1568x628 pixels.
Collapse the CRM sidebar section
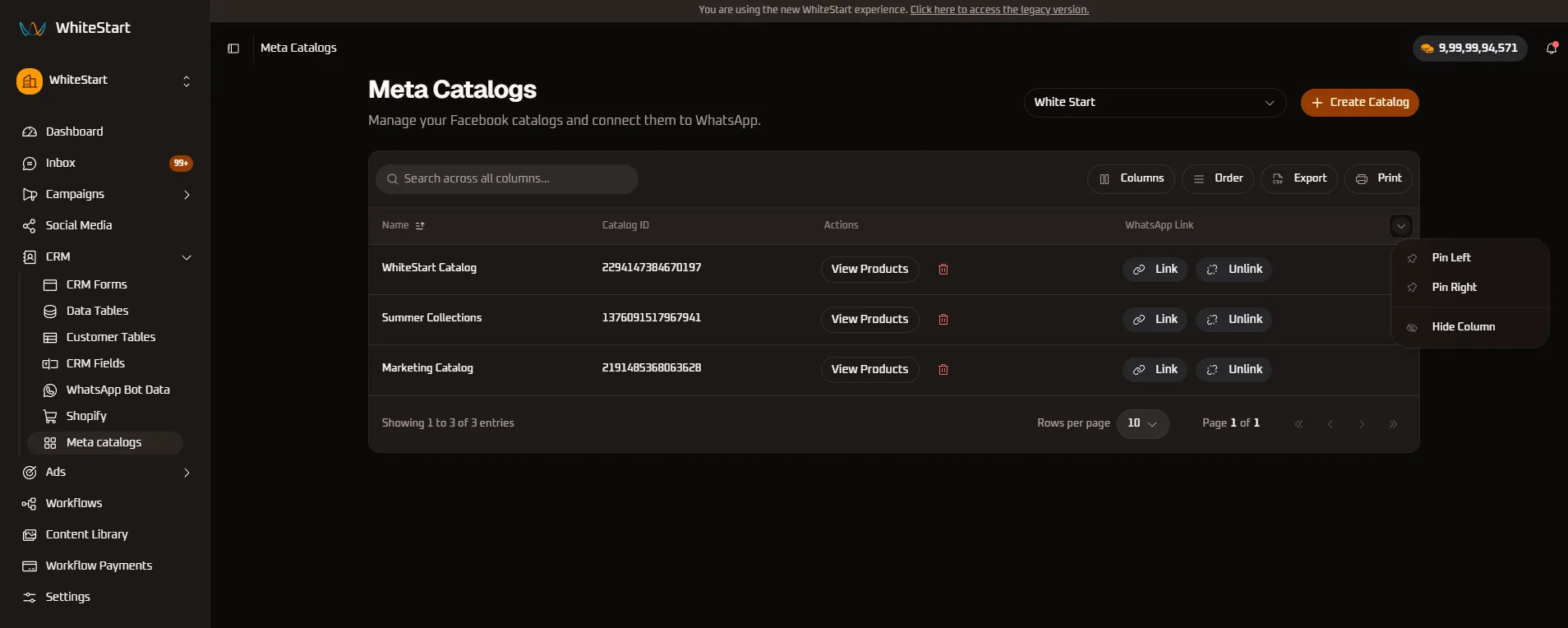[x=187, y=257]
